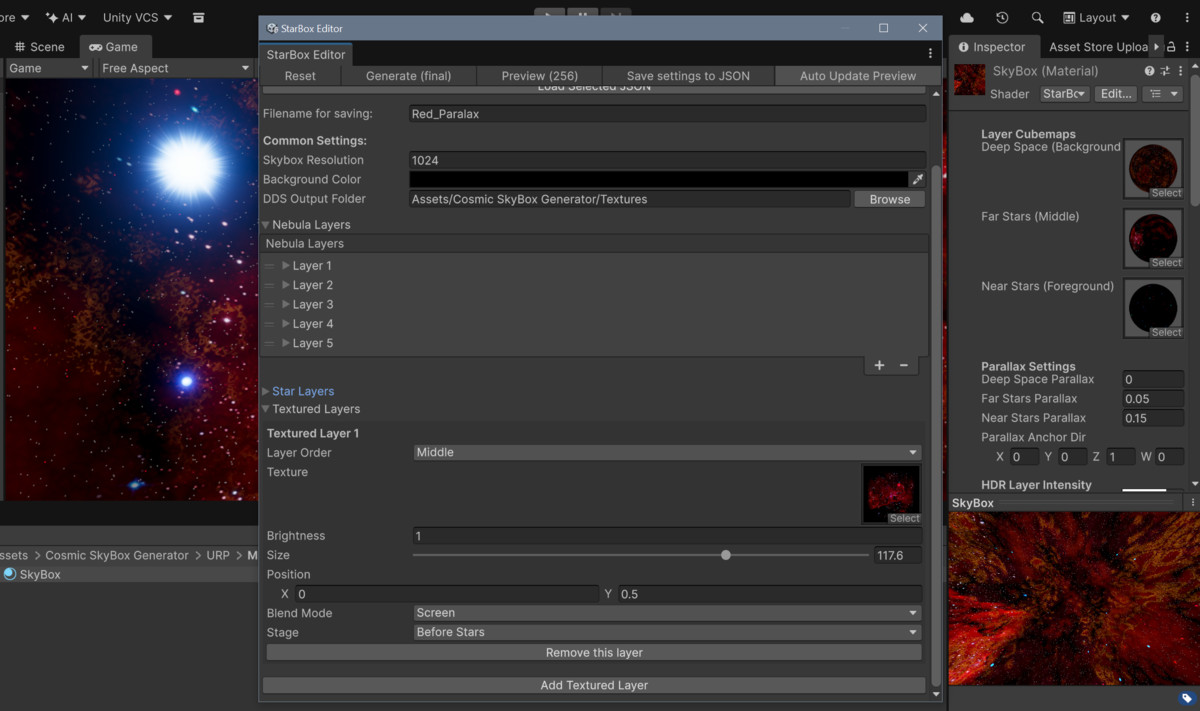Toggle Auto Update Preview
This screenshot has width=1200, height=711.
858,76
